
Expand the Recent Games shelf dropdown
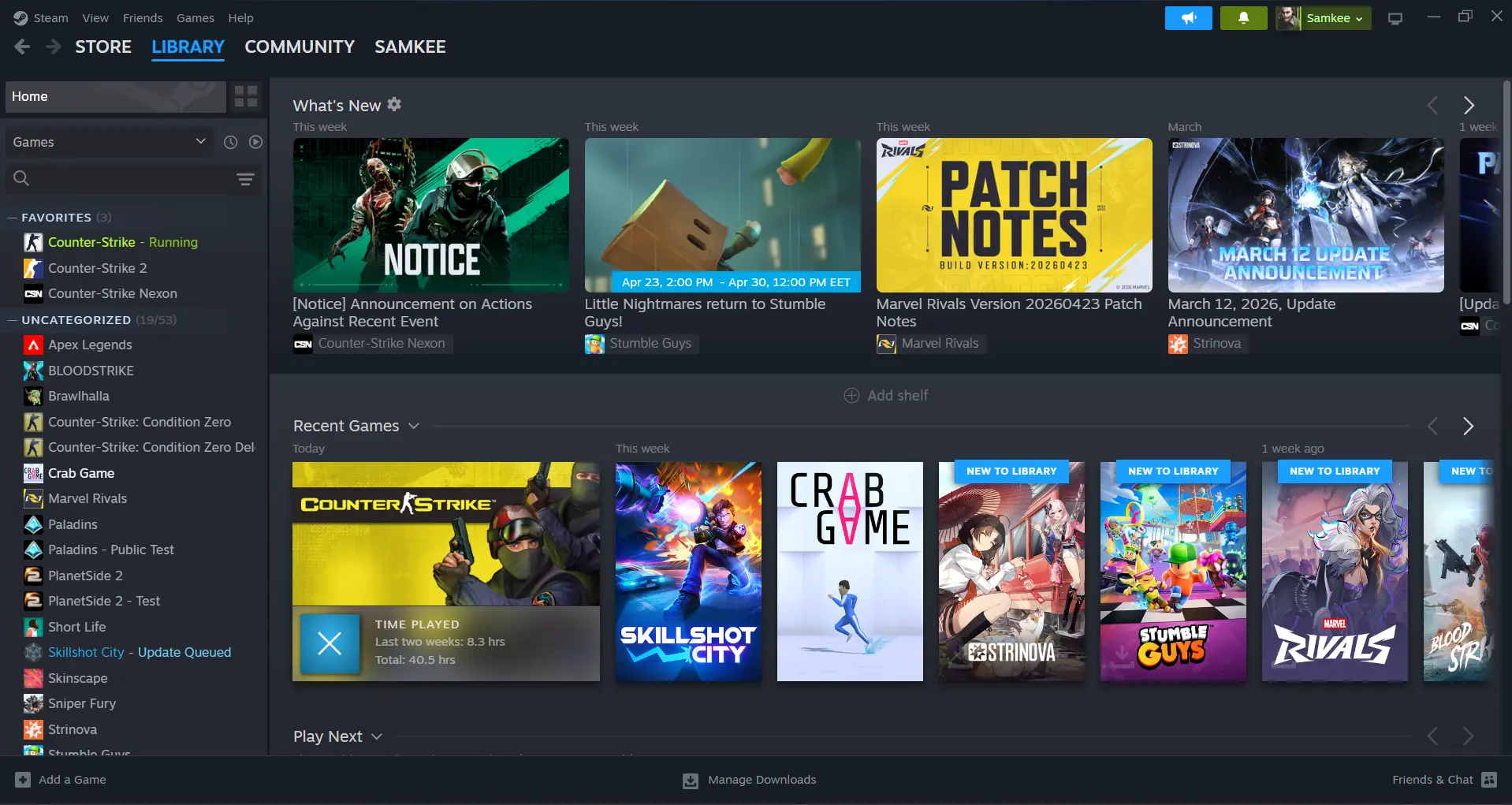(414, 427)
